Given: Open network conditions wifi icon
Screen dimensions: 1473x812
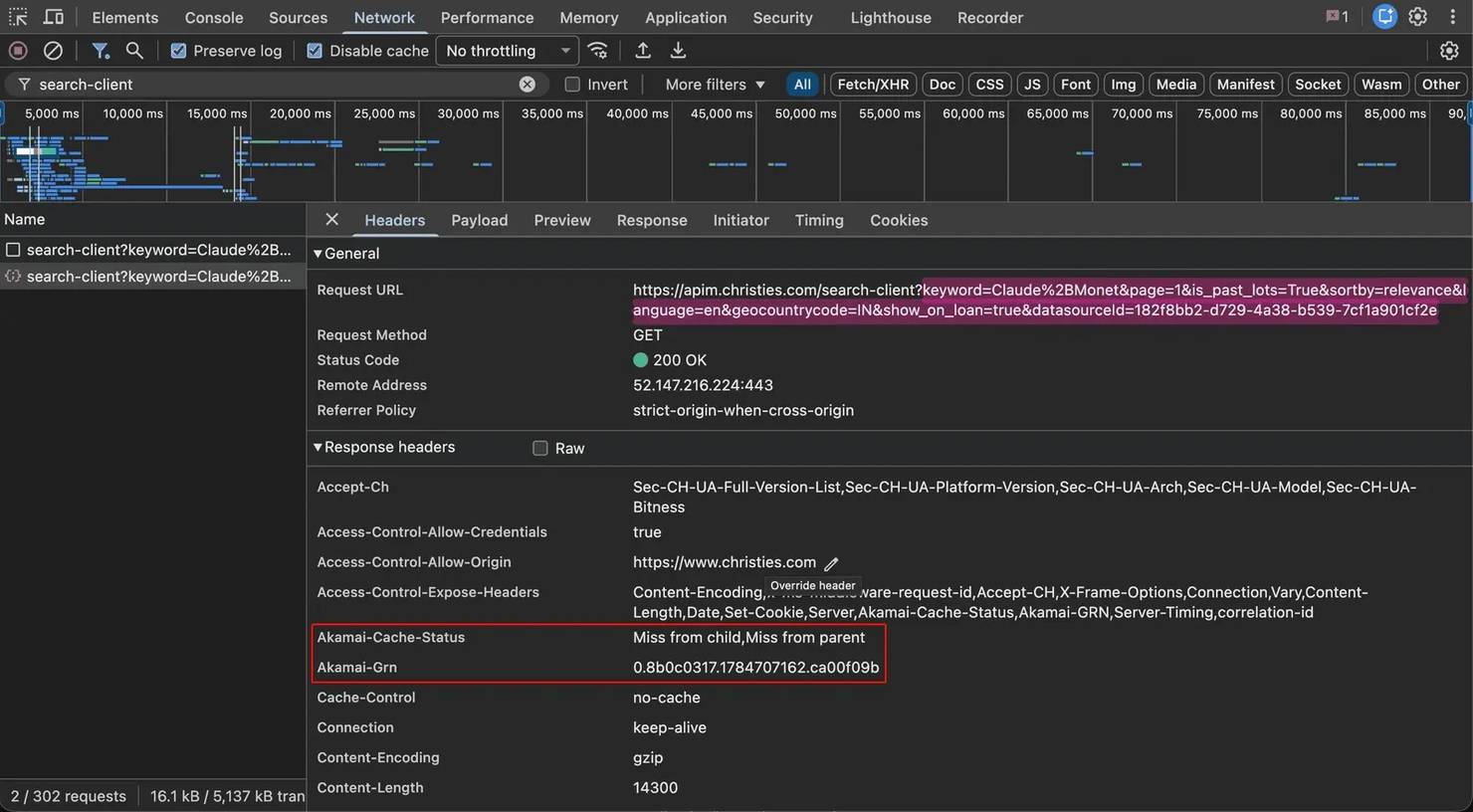Looking at the screenshot, I should (x=598, y=50).
